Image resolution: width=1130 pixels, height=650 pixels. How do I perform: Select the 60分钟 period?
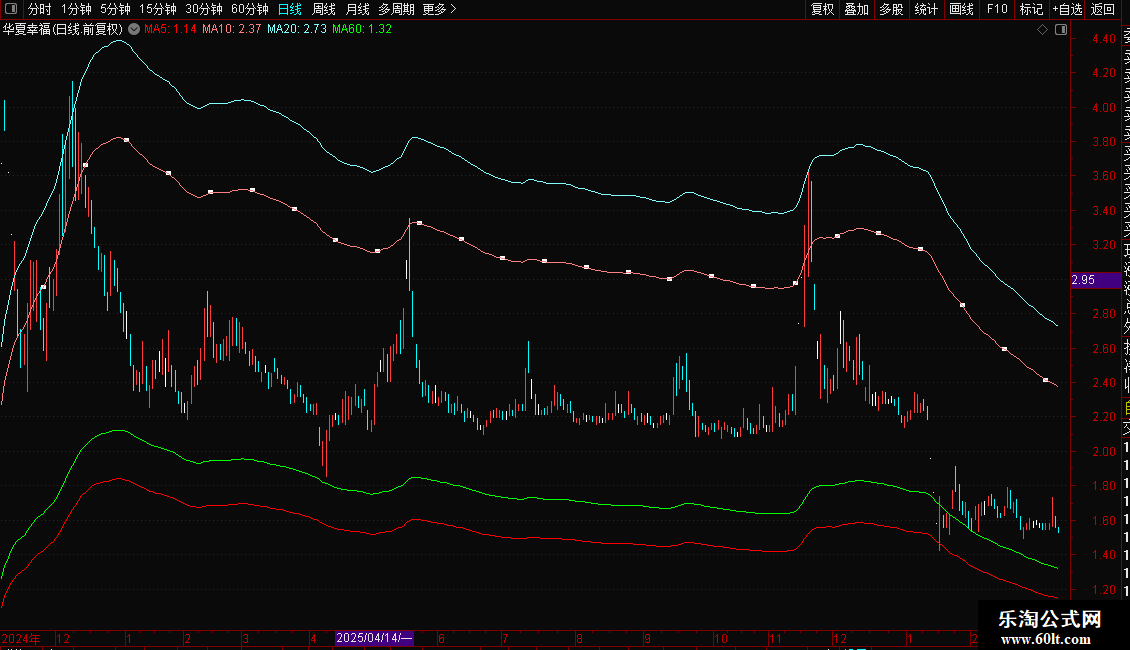click(x=250, y=9)
